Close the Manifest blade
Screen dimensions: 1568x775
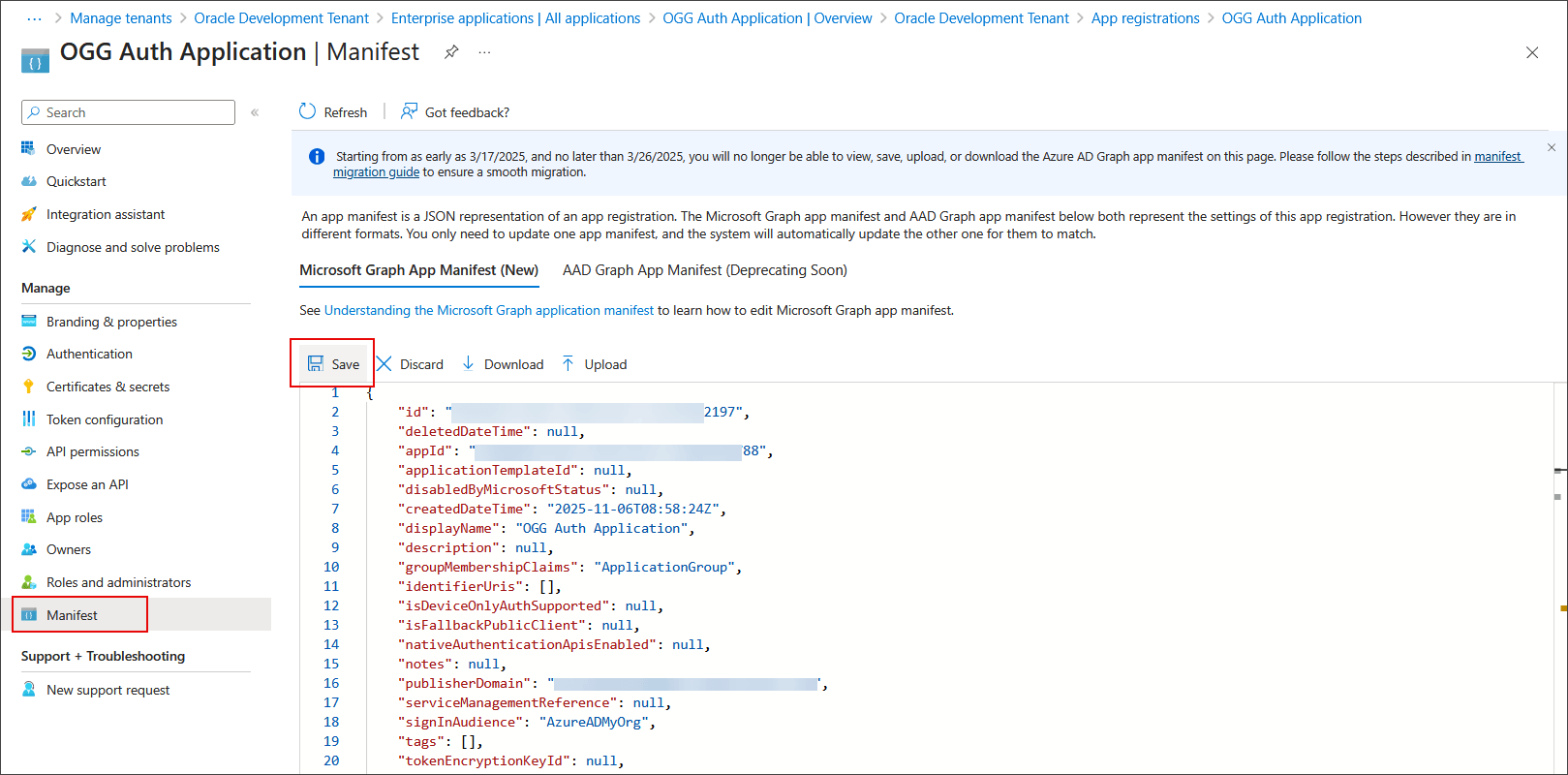click(1532, 52)
